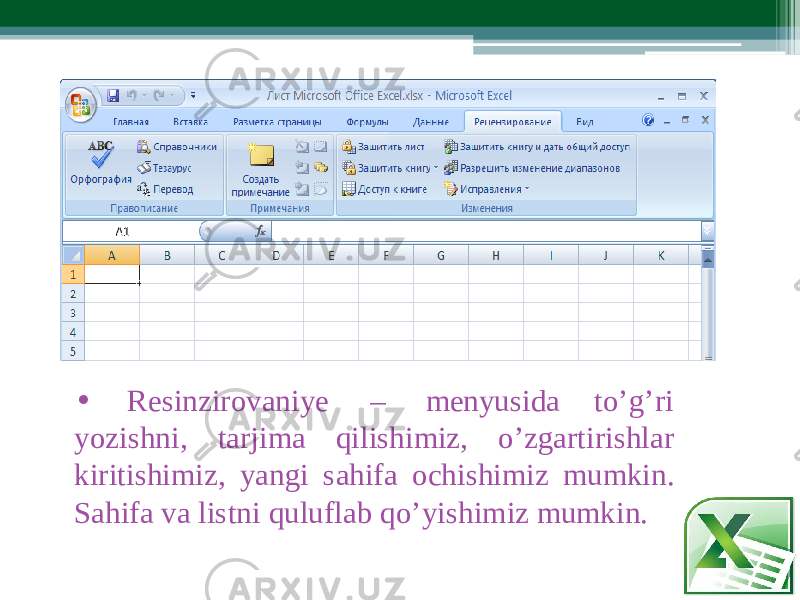The image size is (800, 600).
Task: Open the Исправления dropdown
Action: (x=487, y=189)
